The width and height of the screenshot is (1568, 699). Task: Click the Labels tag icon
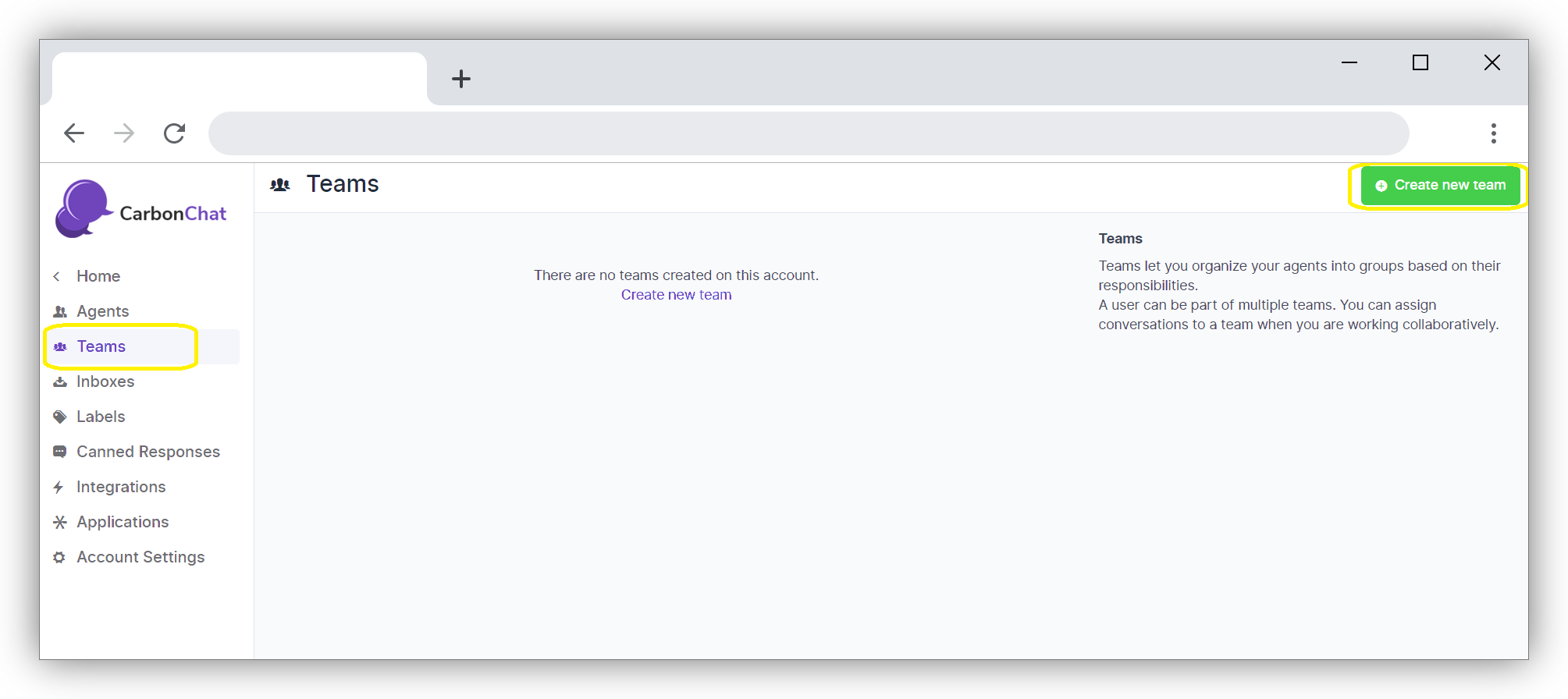pyautogui.click(x=60, y=417)
